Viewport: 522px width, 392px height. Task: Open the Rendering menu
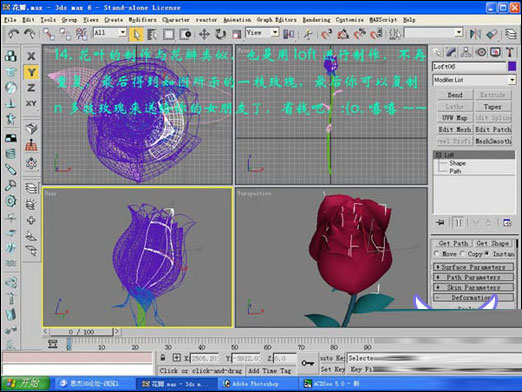point(316,20)
